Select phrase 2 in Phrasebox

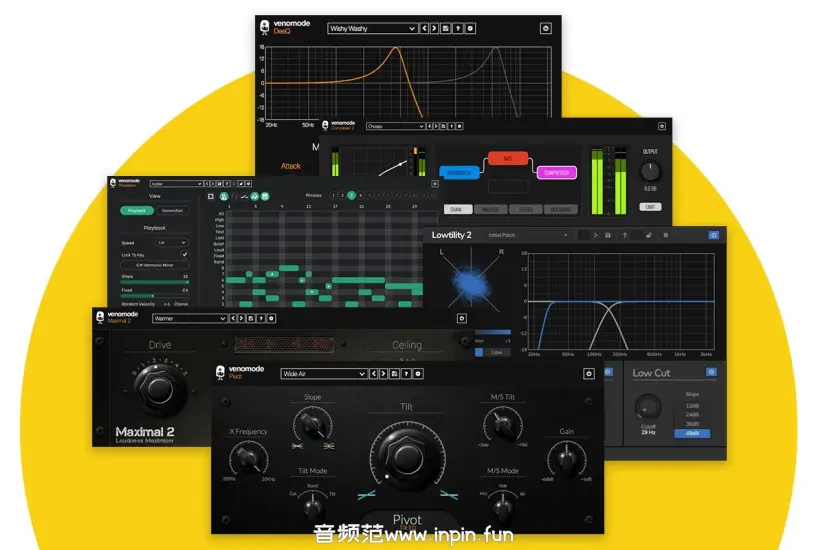[x=342, y=195]
